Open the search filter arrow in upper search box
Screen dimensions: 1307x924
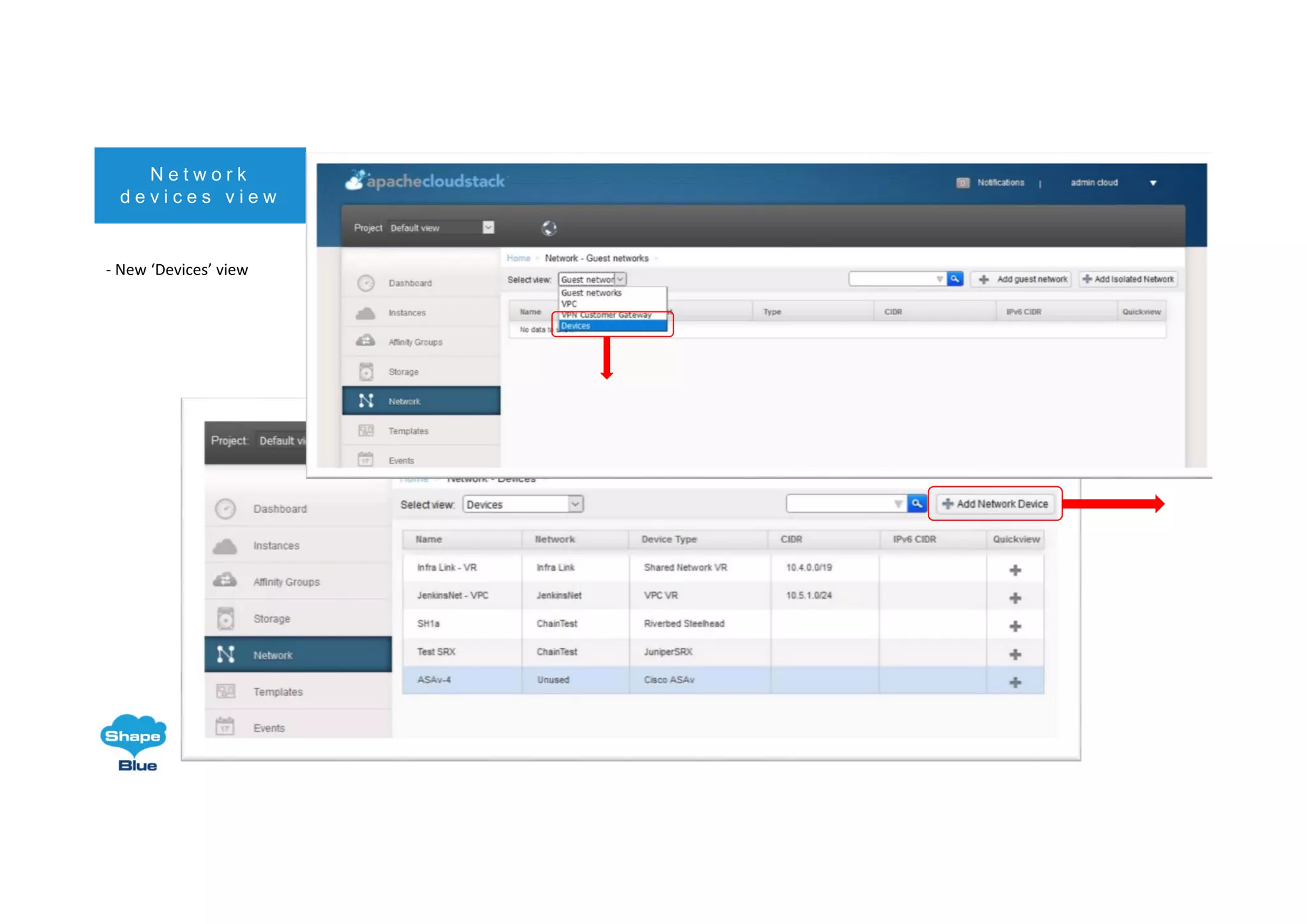939,279
